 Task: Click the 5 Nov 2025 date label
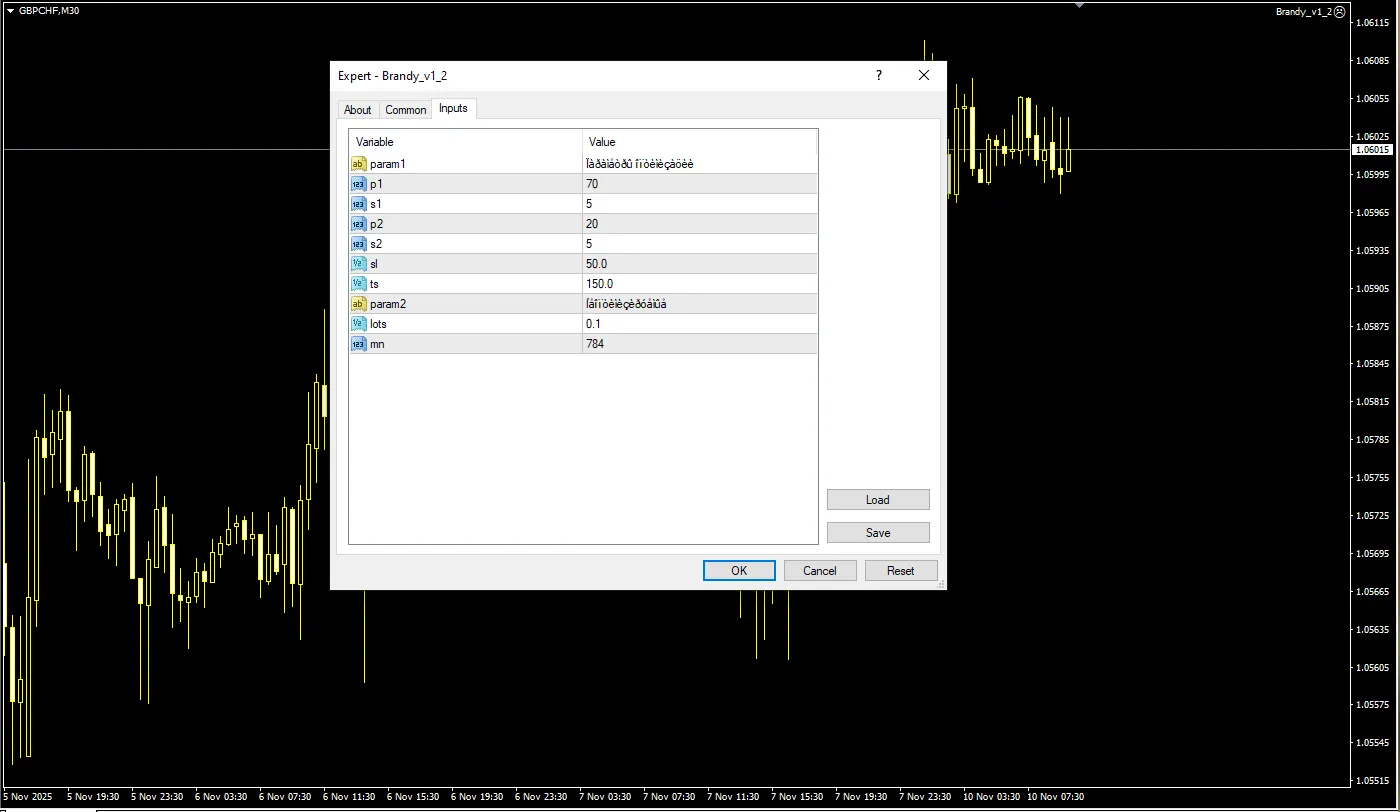(x=29, y=797)
